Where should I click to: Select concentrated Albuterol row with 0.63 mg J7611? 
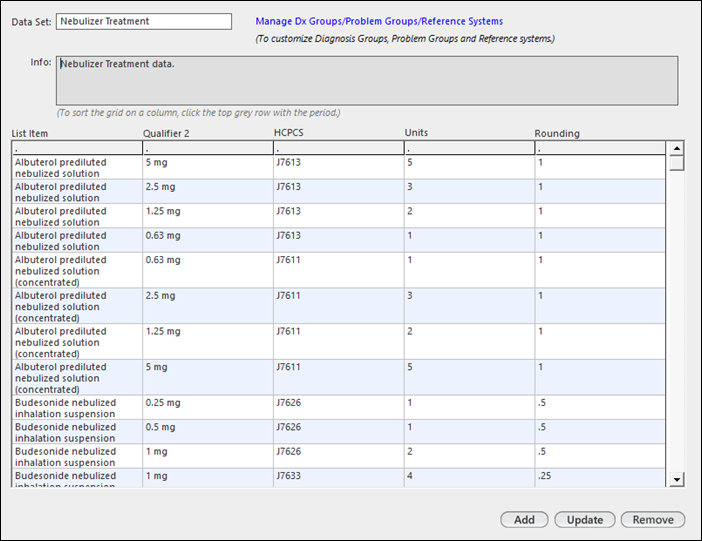[338, 270]
